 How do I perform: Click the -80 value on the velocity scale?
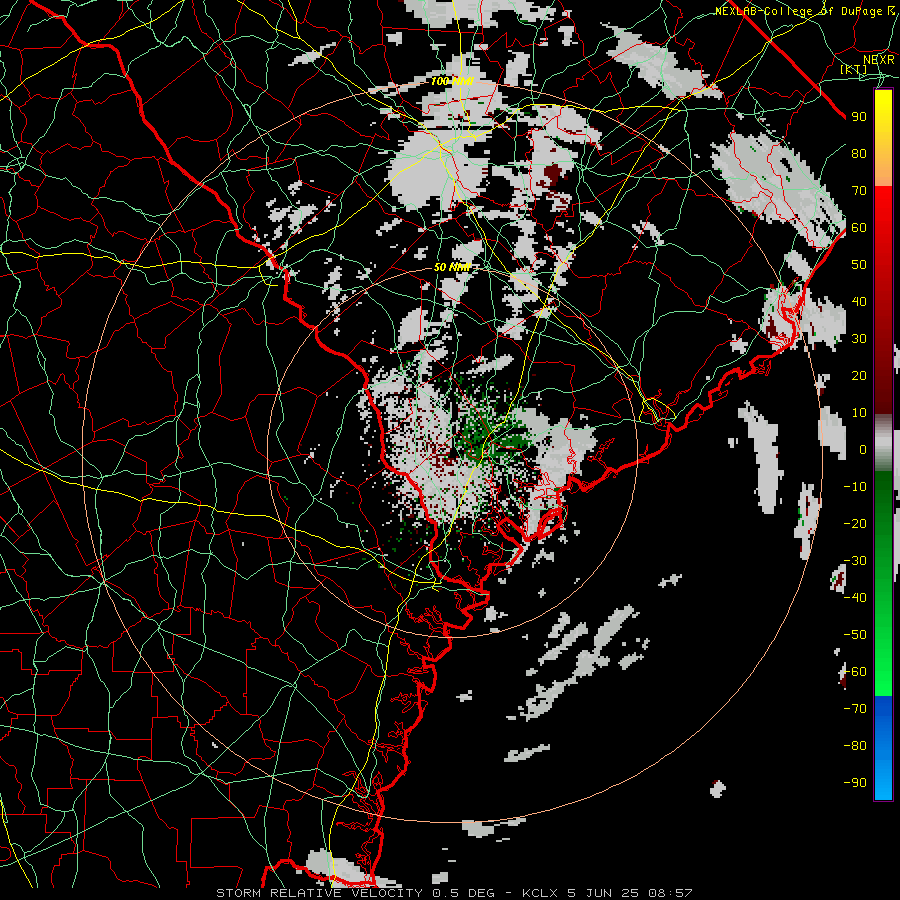click(x=855, y=746)
